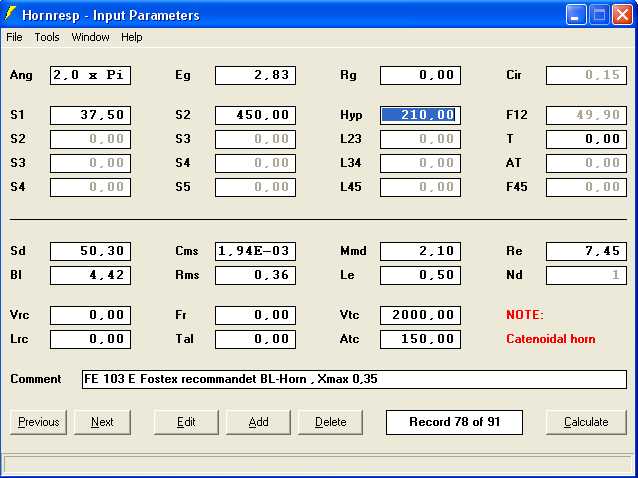
Task: Click the Mmd field showing 2,10
Action: pos(420,251)
